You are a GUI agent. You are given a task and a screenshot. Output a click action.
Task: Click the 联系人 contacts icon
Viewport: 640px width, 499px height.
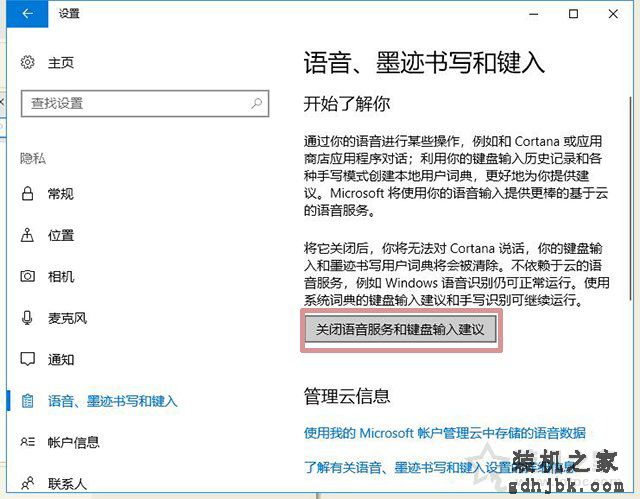pyautogui.click(x=27, y=483)
